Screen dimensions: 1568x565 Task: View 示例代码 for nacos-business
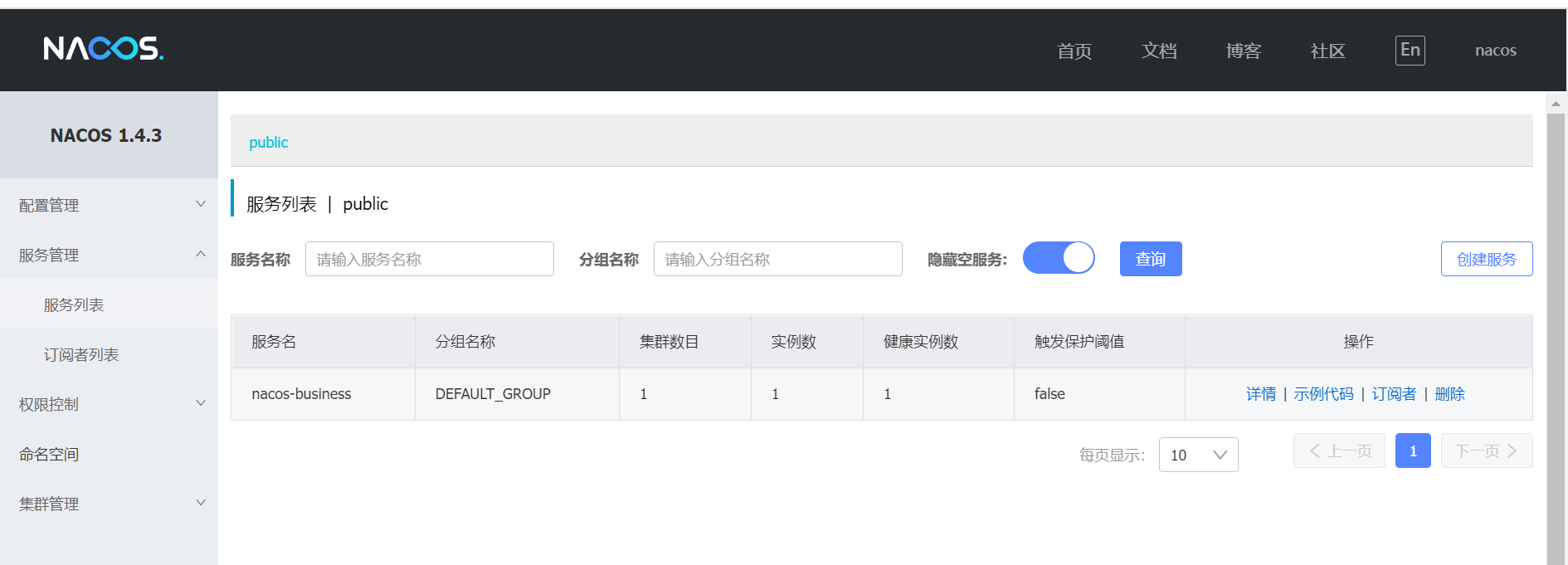(1323, 394)
